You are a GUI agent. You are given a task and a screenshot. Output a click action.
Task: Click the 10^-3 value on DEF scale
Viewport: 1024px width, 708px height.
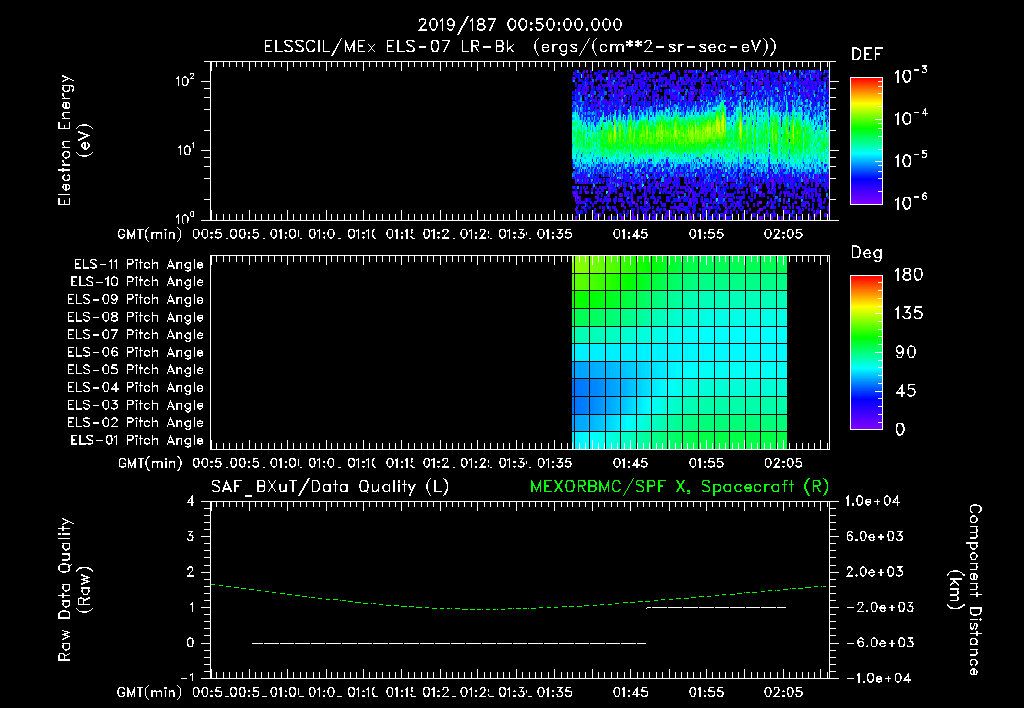[x=910, y=76]
